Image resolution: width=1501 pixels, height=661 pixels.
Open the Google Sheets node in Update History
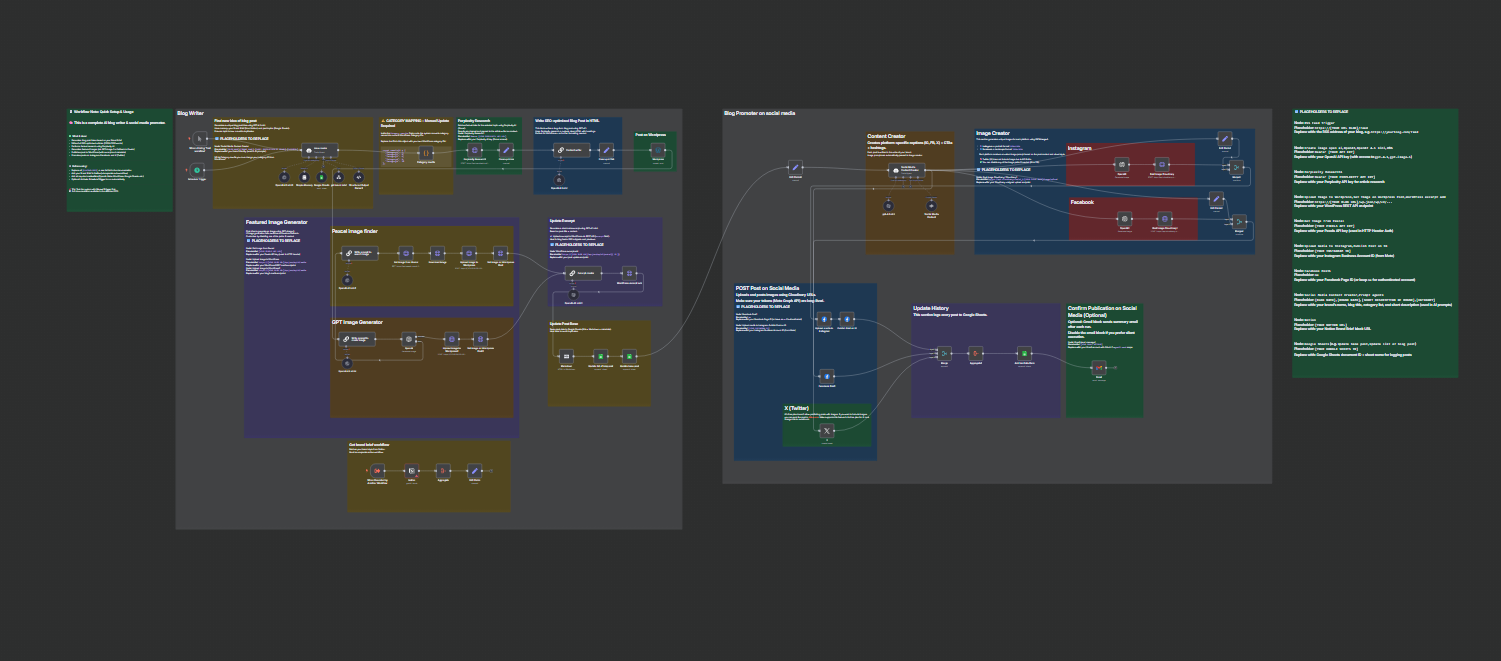coord(1023,353)
